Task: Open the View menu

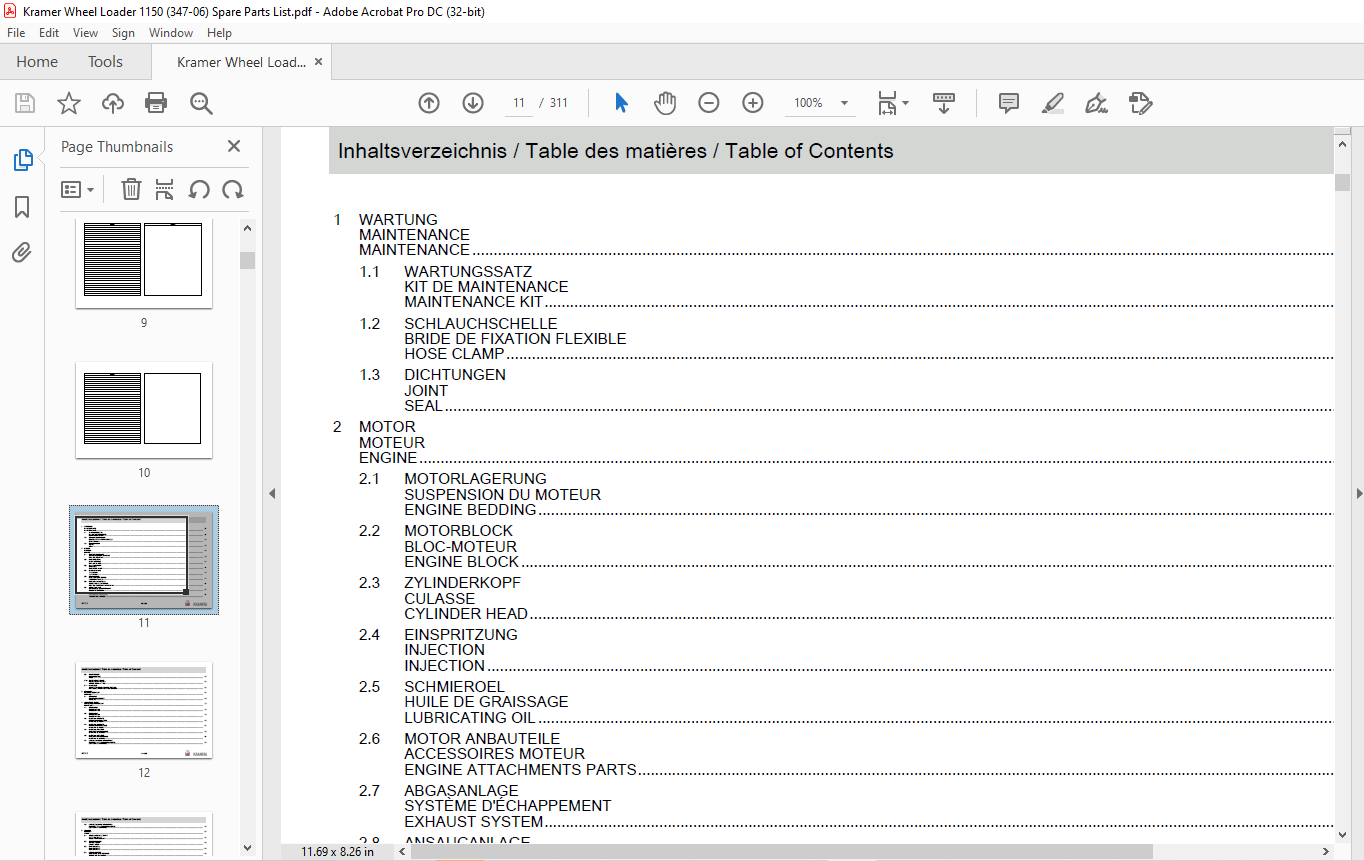Action: [85, 33]
